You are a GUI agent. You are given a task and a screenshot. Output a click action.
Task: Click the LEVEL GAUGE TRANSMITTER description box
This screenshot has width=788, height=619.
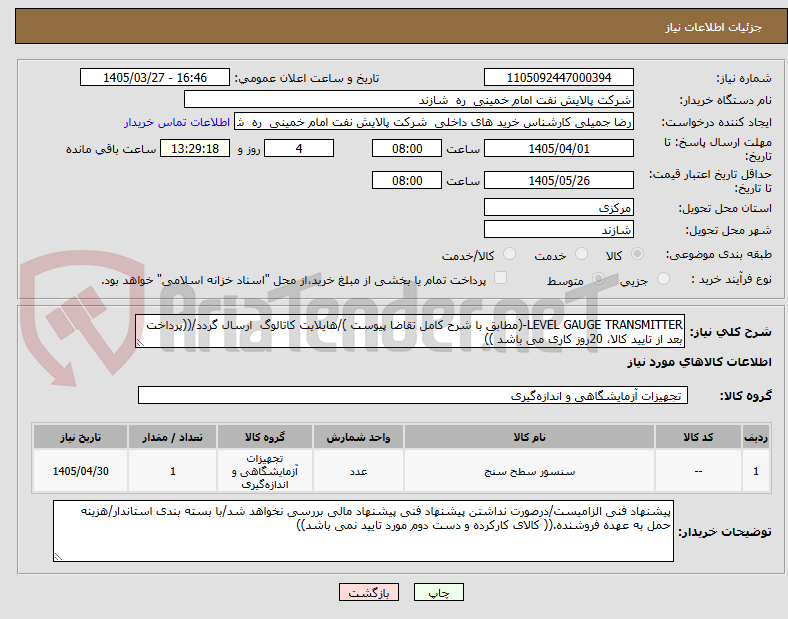(410, 332)
